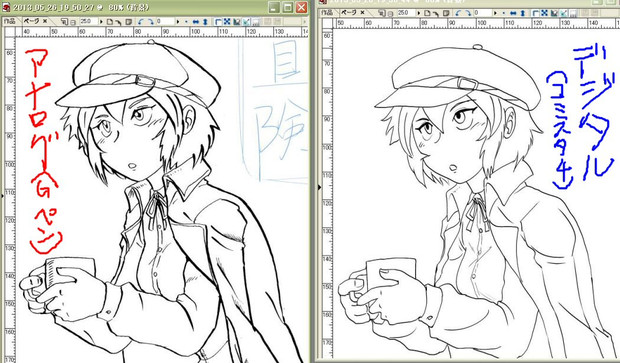Screen dimensions: 620x363
Task: Open rotation angle dropdown arrow in left window
Action: pyautogui.click(x=178, y=22)
